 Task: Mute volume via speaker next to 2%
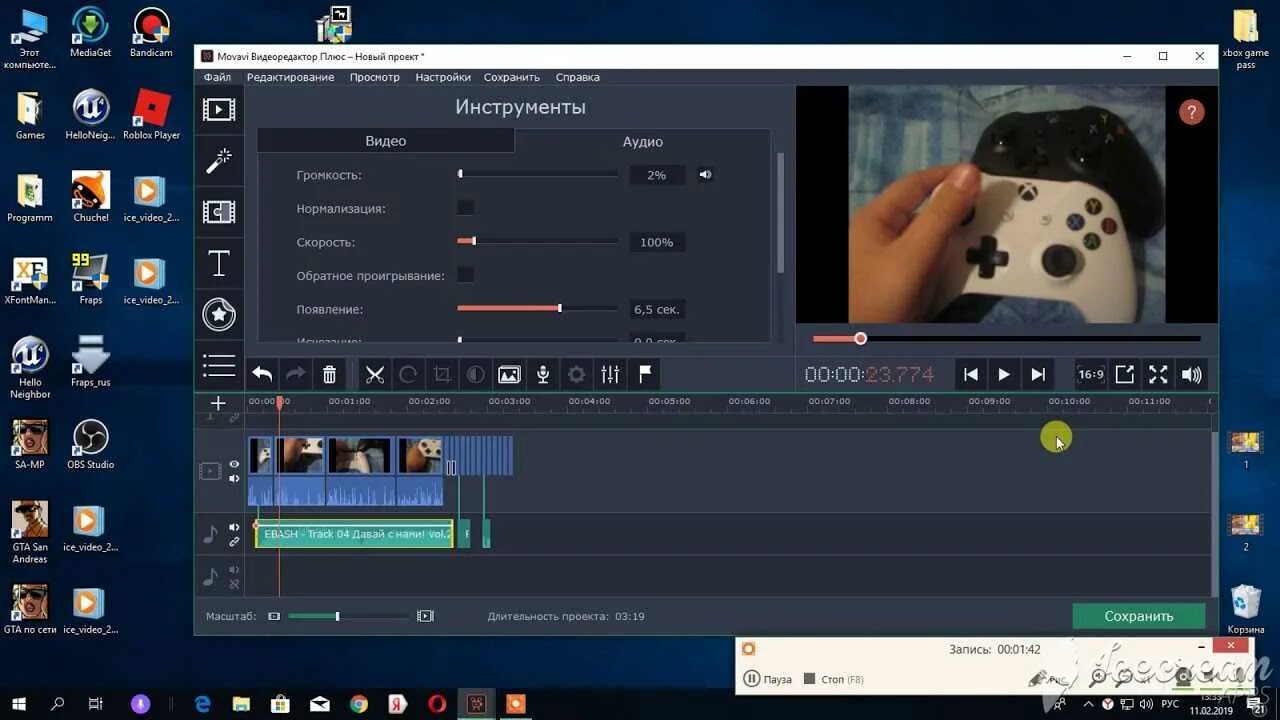pos(706,175)
